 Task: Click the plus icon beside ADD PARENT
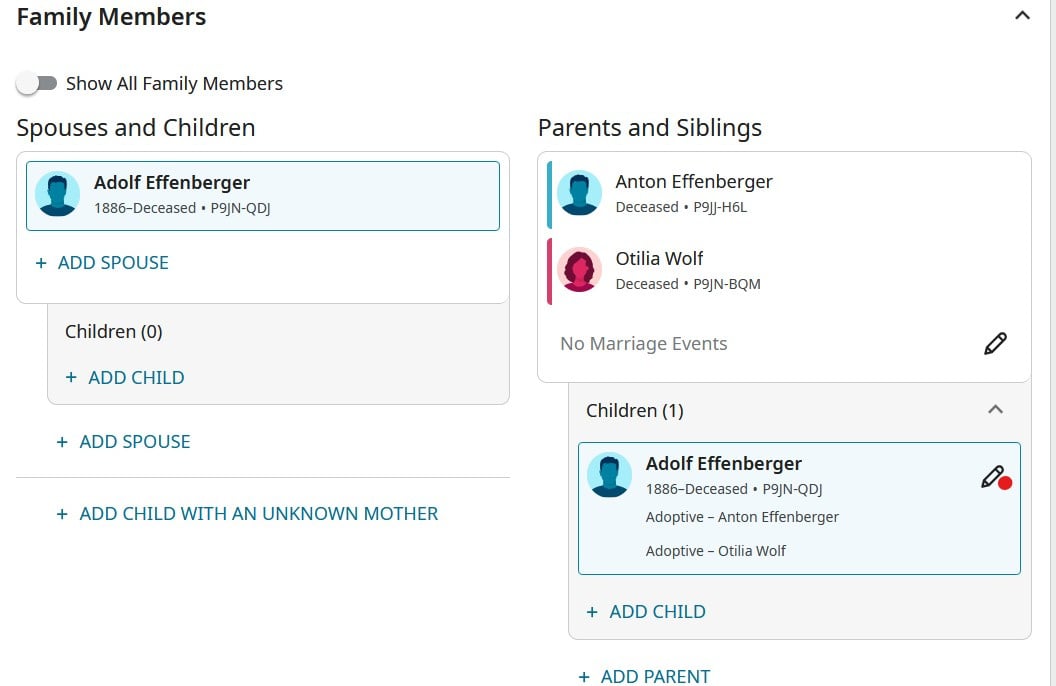[584, 677]
